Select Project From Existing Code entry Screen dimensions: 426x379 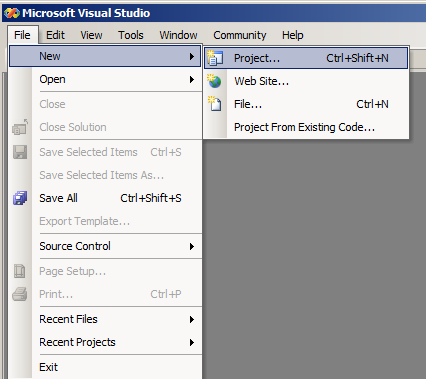pyautogui.click(x=306, y=127)
